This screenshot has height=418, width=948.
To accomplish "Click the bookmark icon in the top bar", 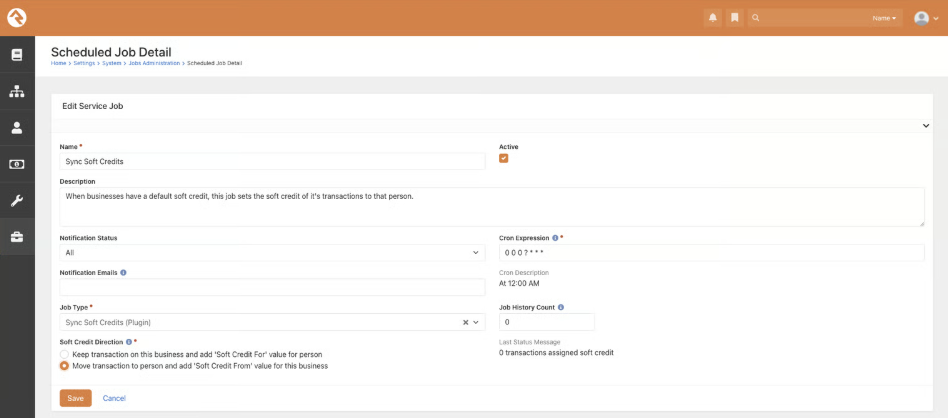I will coord(734,18).
